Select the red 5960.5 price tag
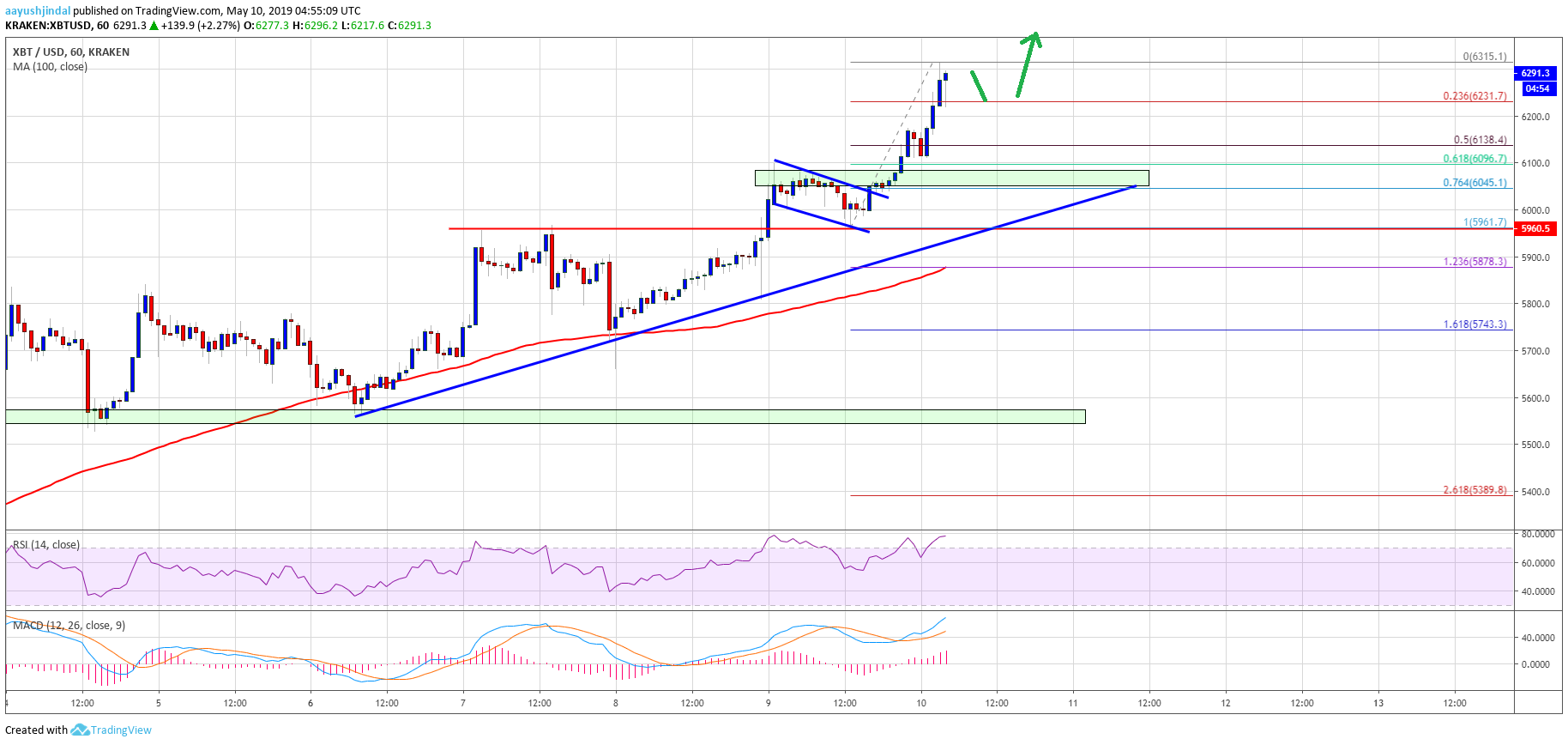This screenshot has width=1568, height=745. point(1535,229)
